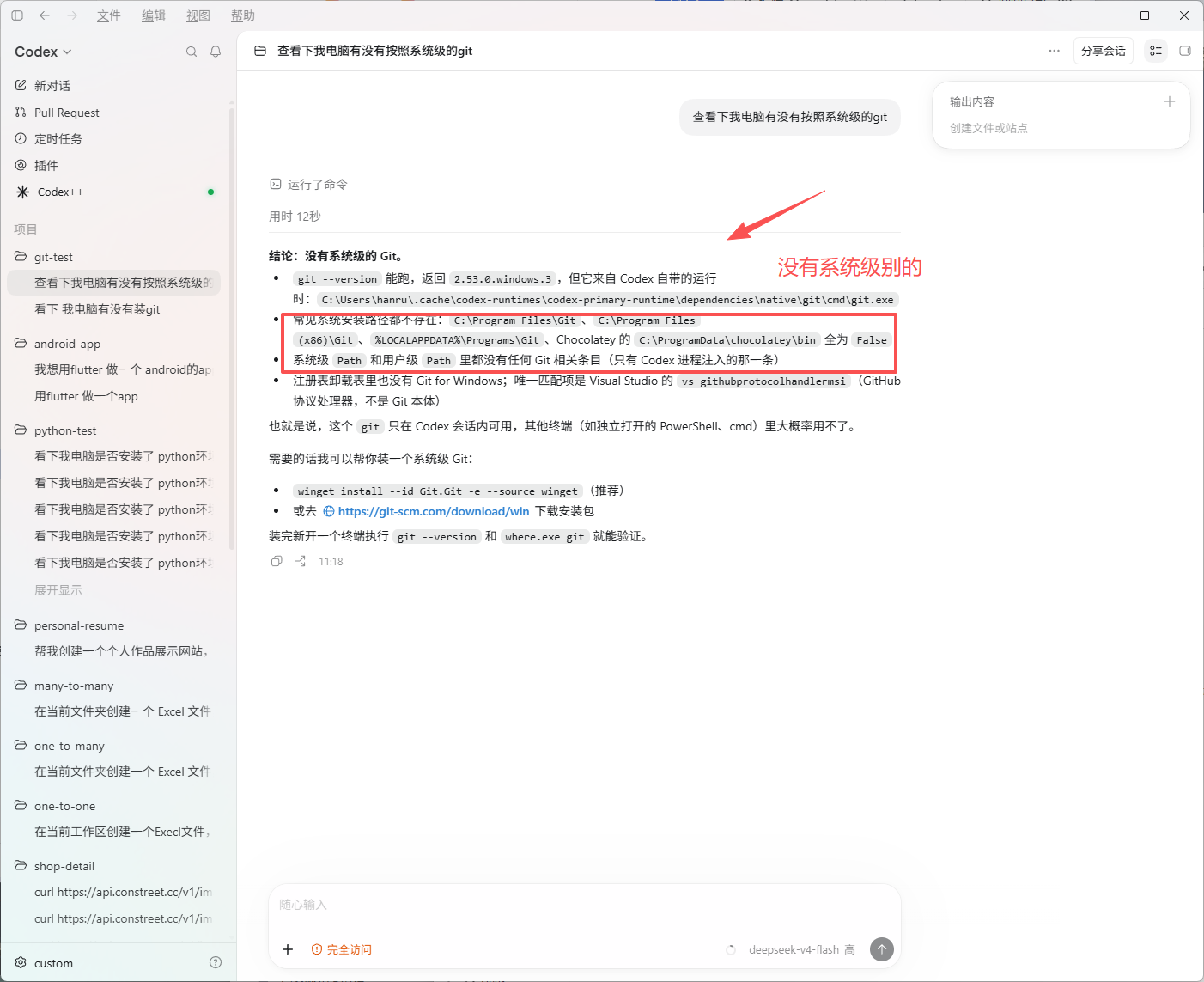1204x982 pixels.
Task: Open the 编辑 menu
Action: [x=154, y=15]
